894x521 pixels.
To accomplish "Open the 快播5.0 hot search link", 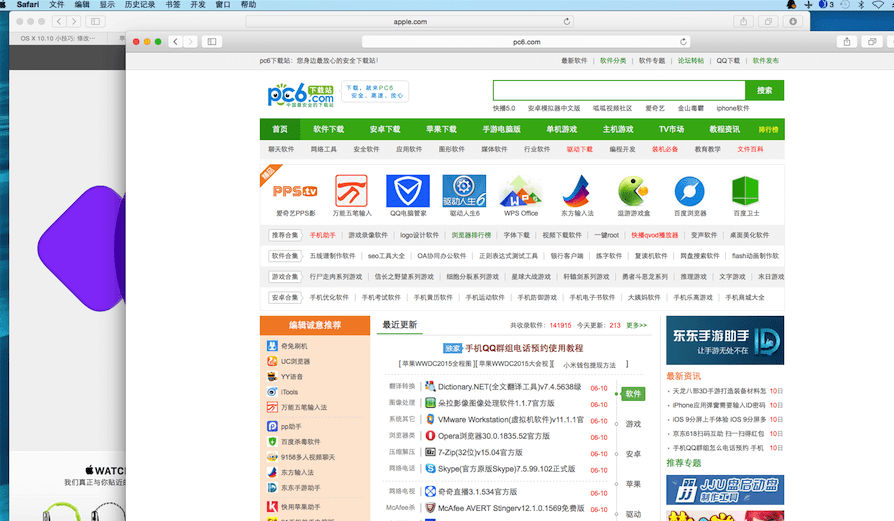I will pyautogui.click(x=503, y=108).
